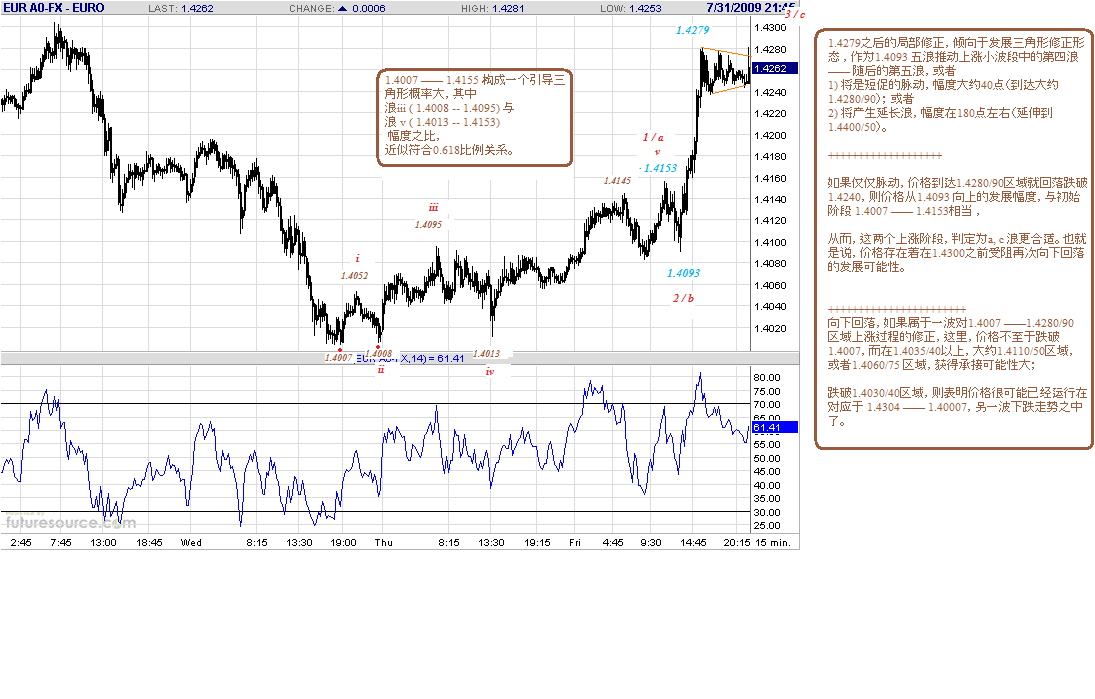The height and width of the screenshot is (699, 1095).
Task: Click the 1.4300 price axis label
Action: pos(770,27)
